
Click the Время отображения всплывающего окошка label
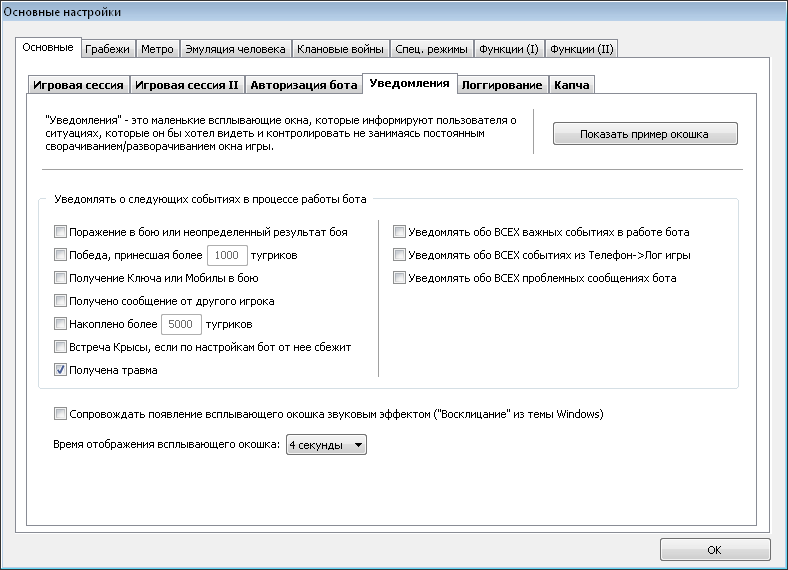tap(166, 444)
